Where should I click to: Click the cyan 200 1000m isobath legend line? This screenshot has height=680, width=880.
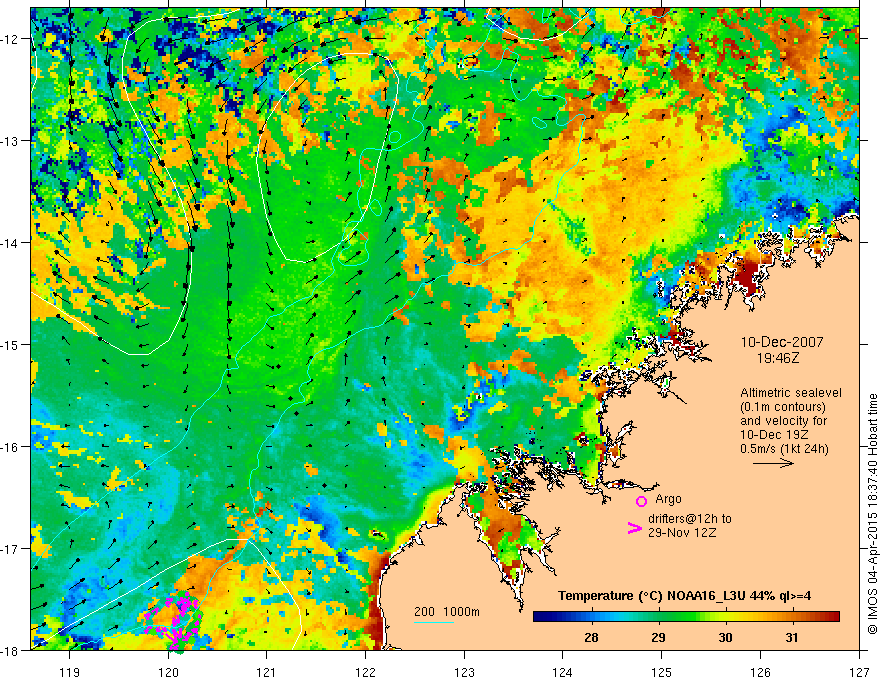pyautogui.click(x=434, y=622)
